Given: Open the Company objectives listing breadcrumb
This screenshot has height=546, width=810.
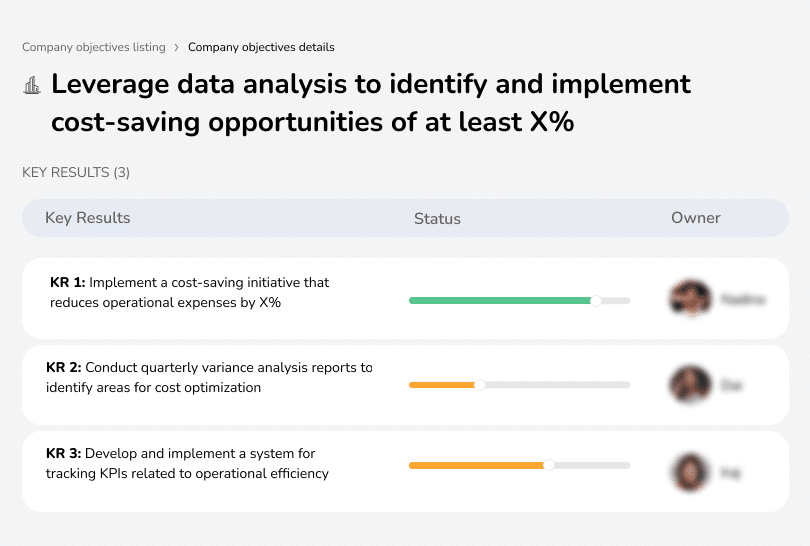Looking at the screenshot, I should tap(94, 47).
